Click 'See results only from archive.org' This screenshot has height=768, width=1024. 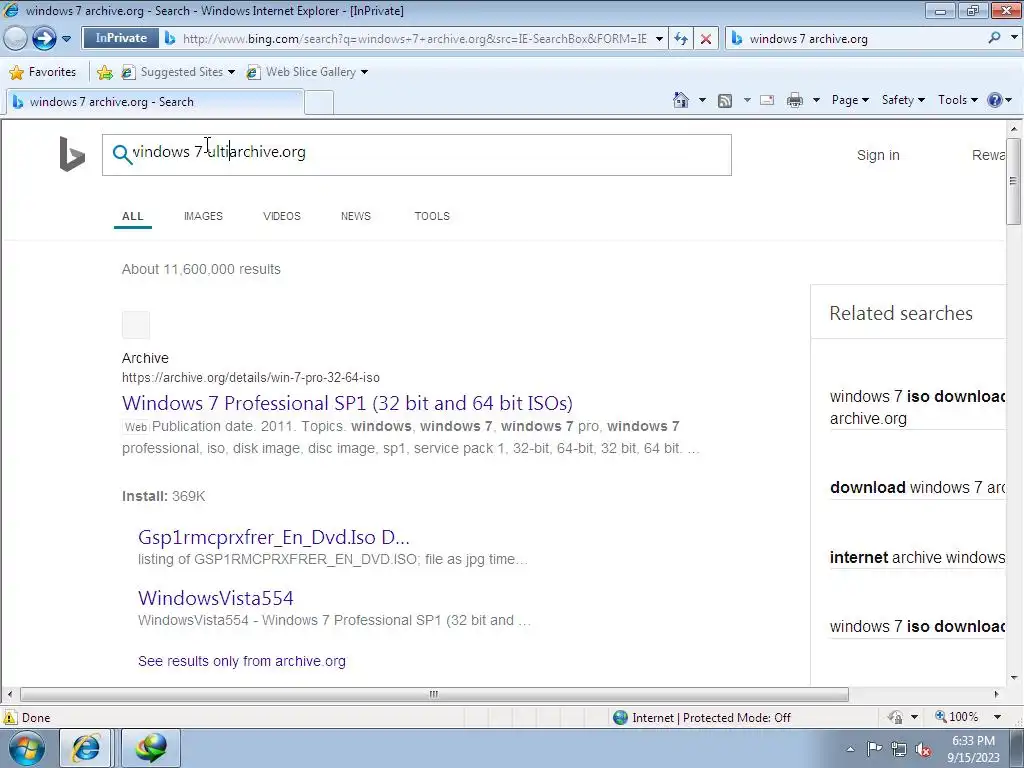(242, 661)
